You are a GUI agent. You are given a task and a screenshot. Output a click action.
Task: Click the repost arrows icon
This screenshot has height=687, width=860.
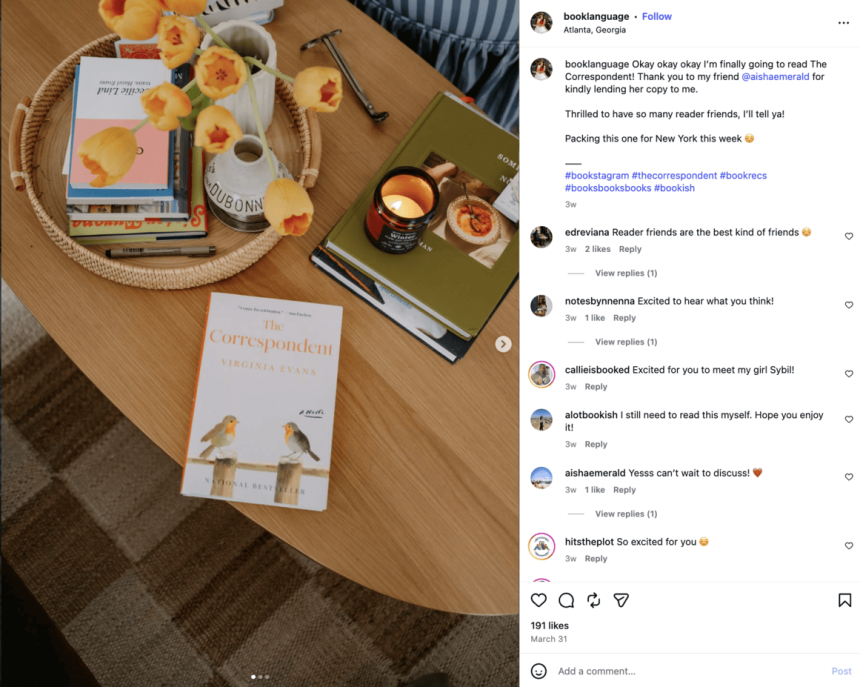tap(593, 600)
